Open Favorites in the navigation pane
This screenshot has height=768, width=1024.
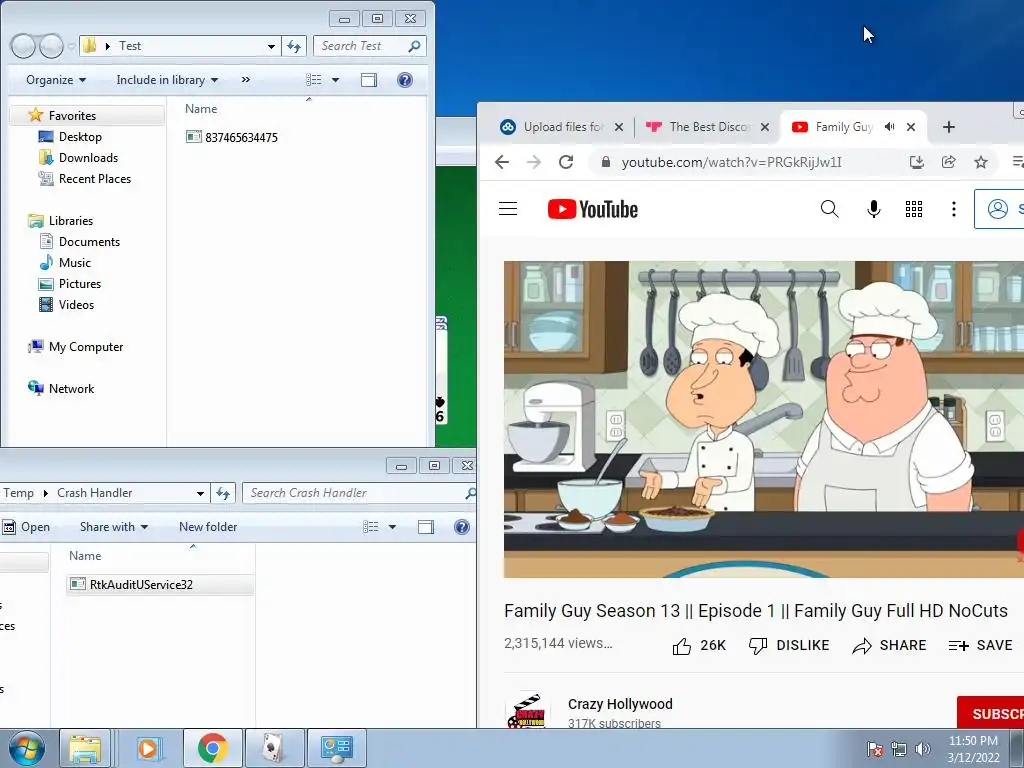point(72,116)
